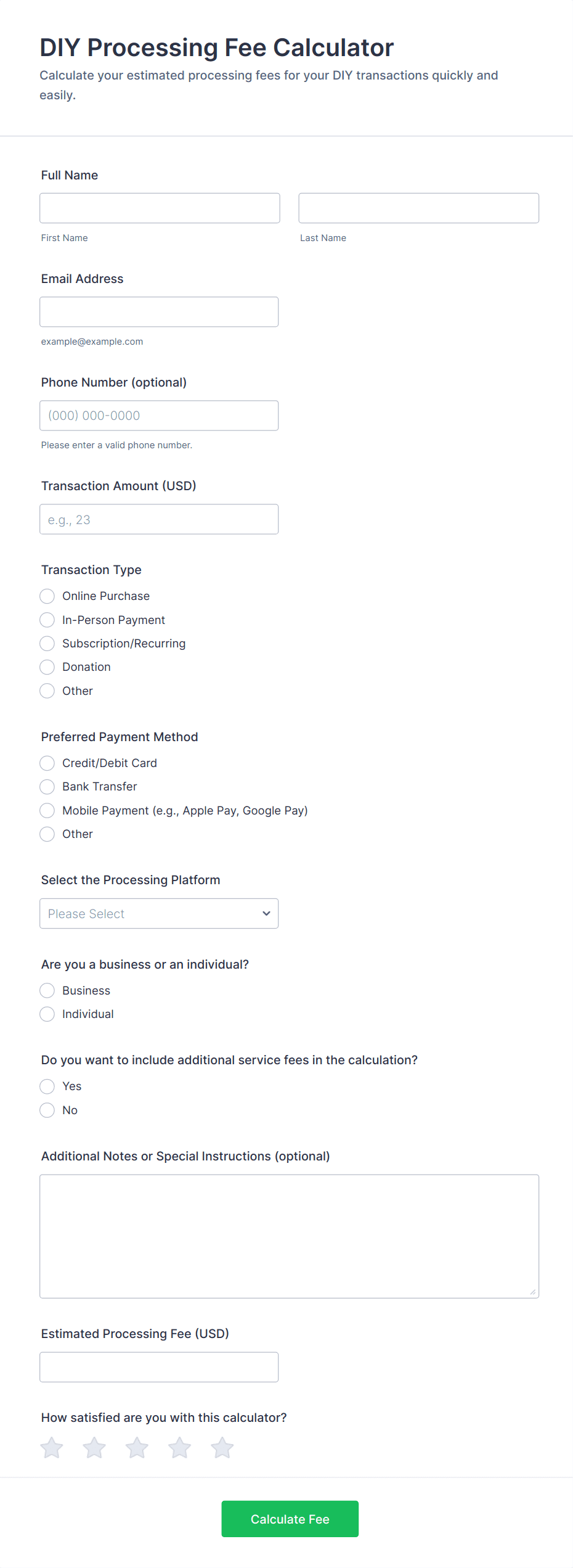This screenshot has height=1568, width=573.
Task: Select the Online Purchase transaction type
Action: tap(47, 596)
